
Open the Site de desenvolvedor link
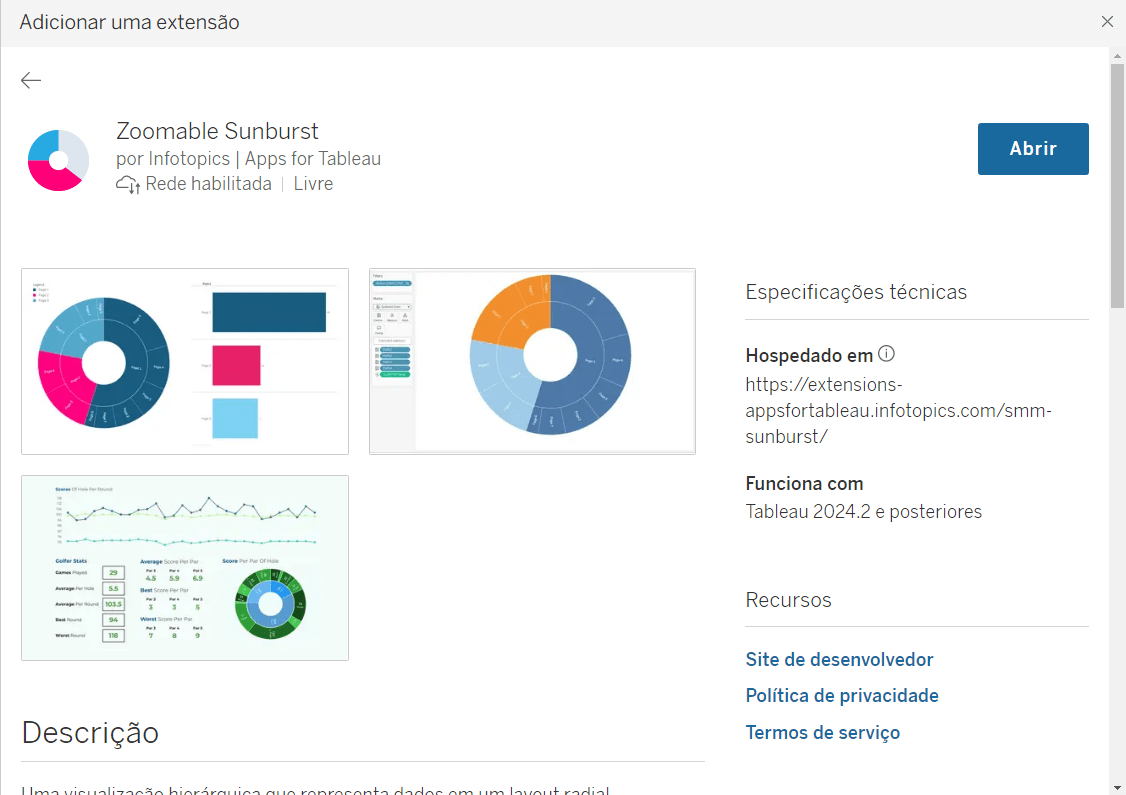pyautogui.click(x=839, y=660)
